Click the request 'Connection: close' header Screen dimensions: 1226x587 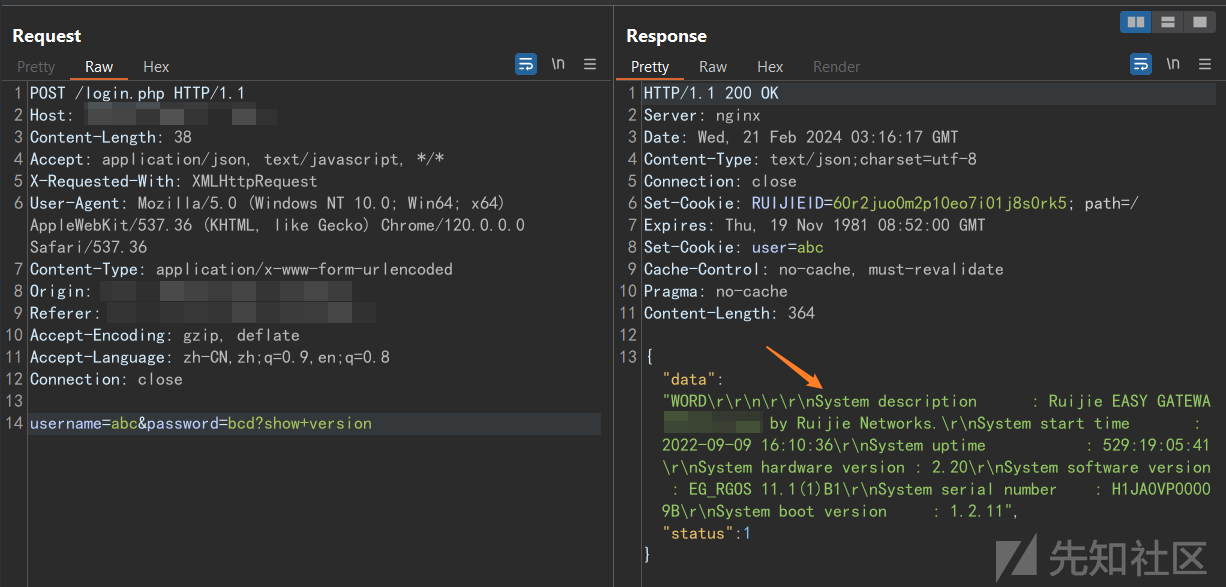[x=106, y=379]
